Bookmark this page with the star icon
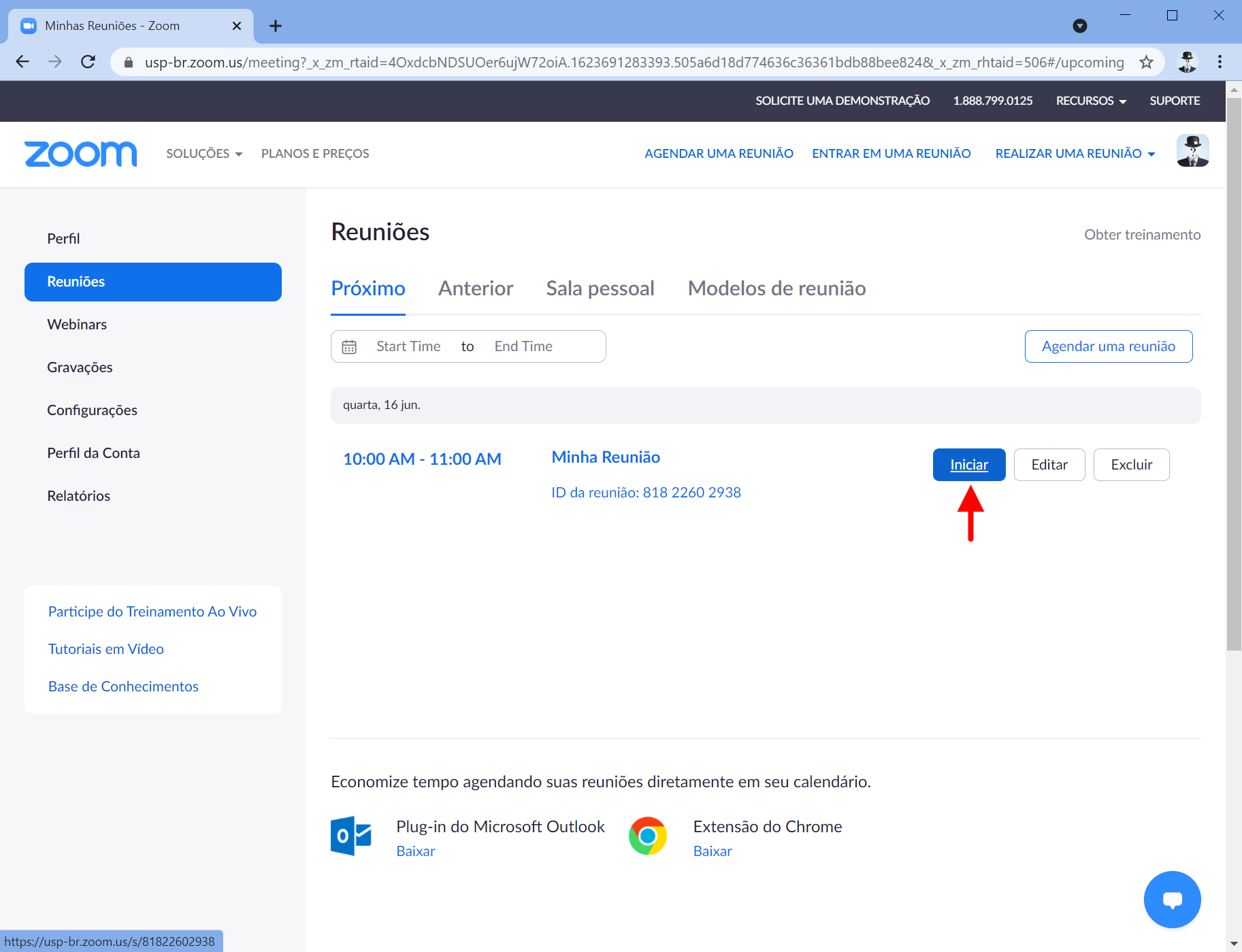Screen dimensions: 1242x952 (1146, 63)
